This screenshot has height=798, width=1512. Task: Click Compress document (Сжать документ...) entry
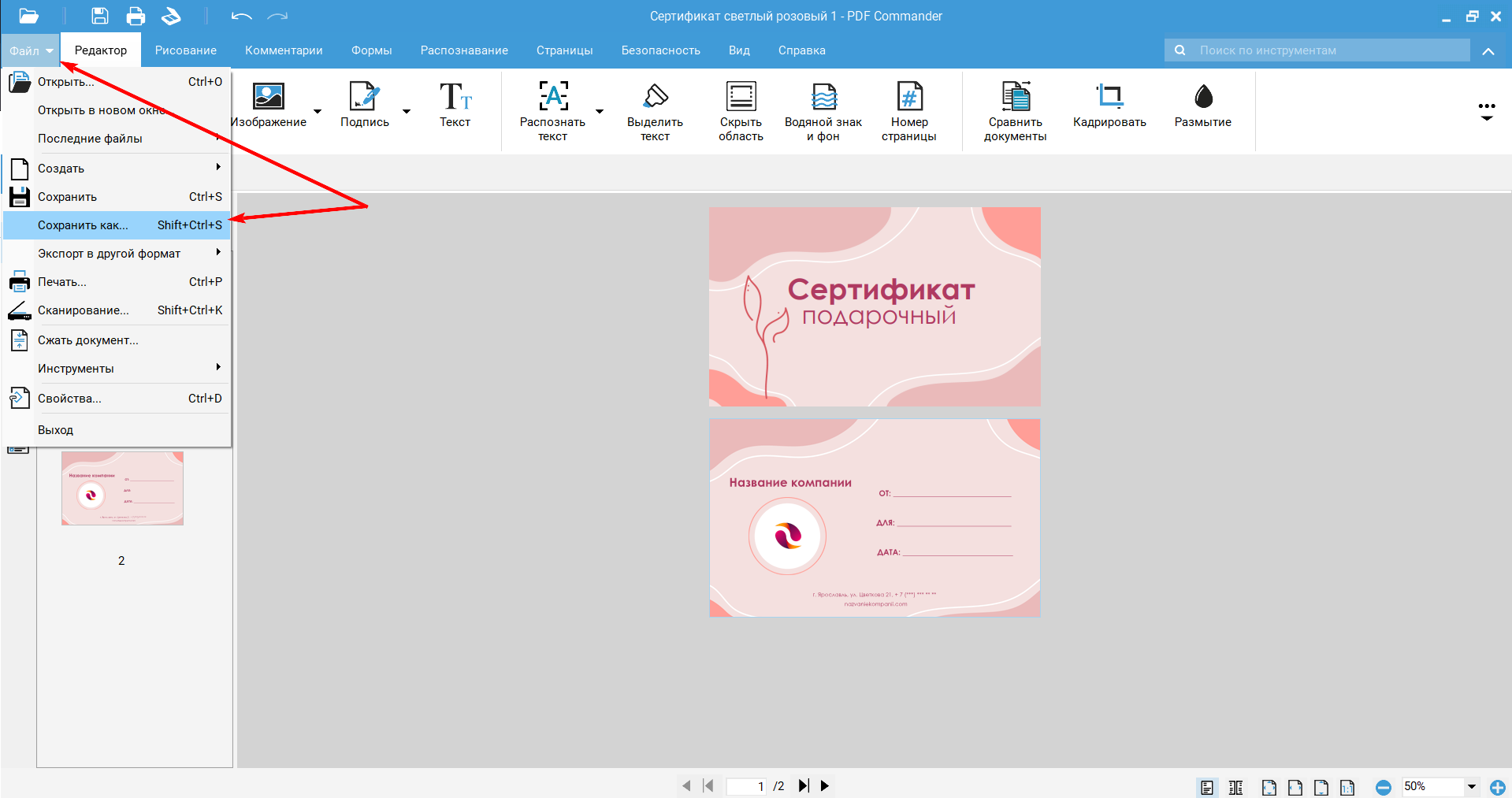pyautogui.click(x=87, y=340)
